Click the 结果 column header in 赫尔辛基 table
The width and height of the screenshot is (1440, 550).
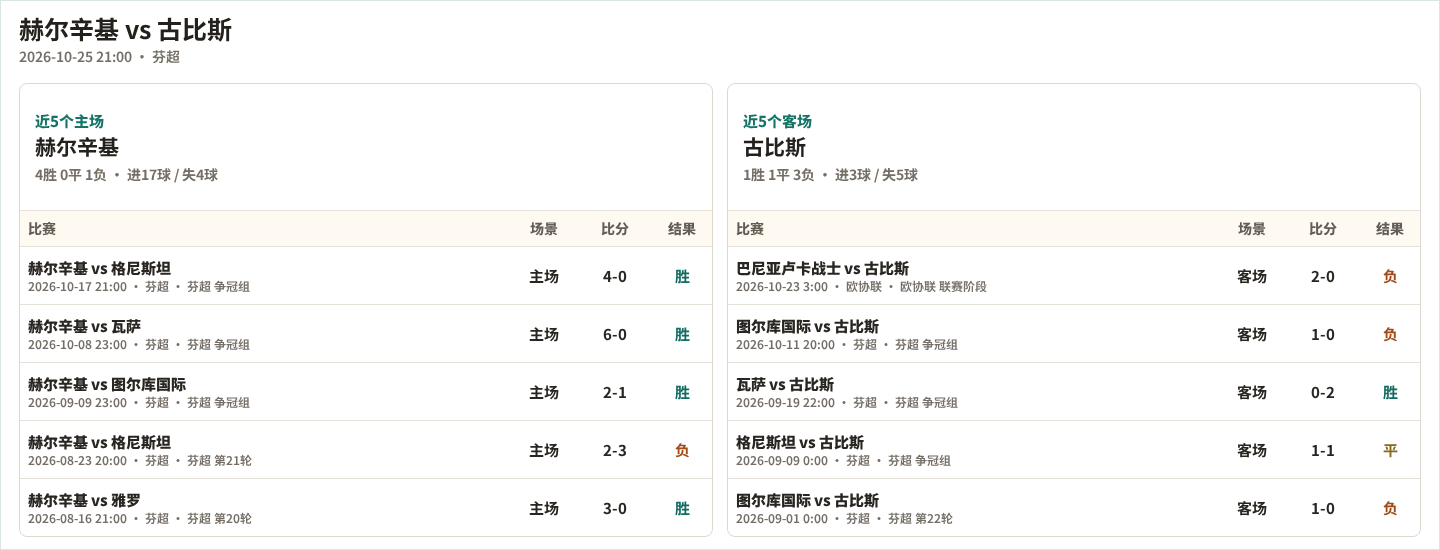tap(682, 229)
